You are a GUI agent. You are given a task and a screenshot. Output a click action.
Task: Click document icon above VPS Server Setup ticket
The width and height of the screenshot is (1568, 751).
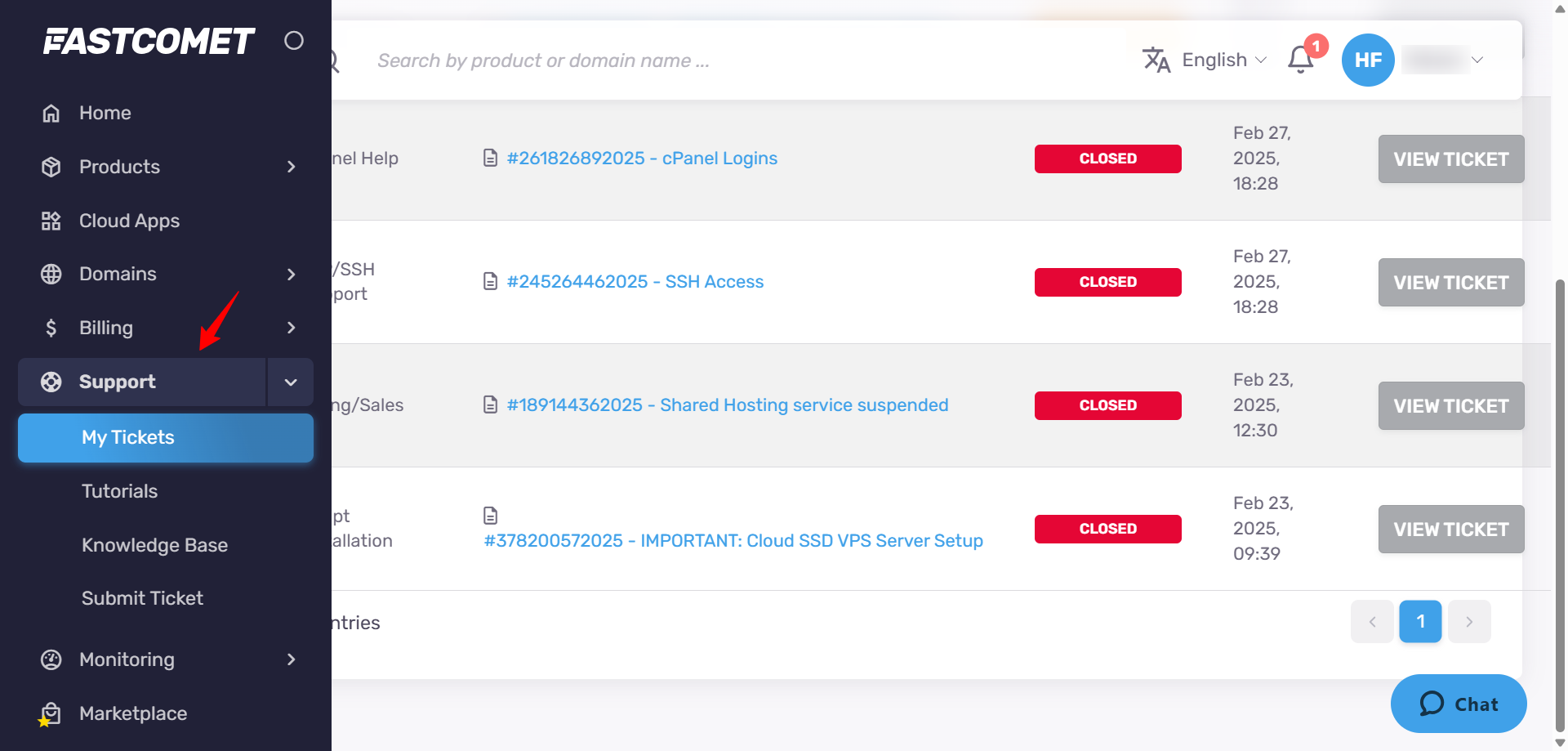click(490, 516)
